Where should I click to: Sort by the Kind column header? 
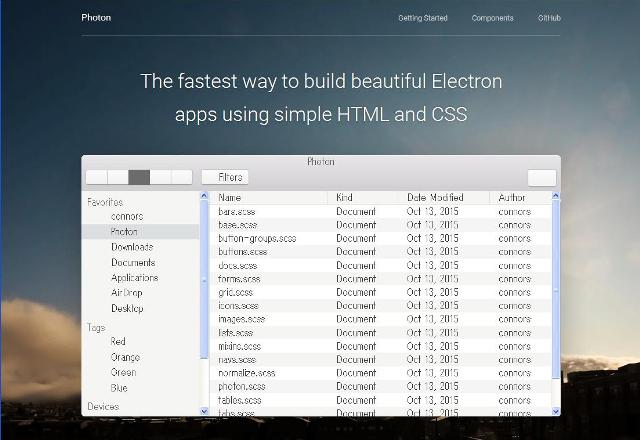coord(362,198)
